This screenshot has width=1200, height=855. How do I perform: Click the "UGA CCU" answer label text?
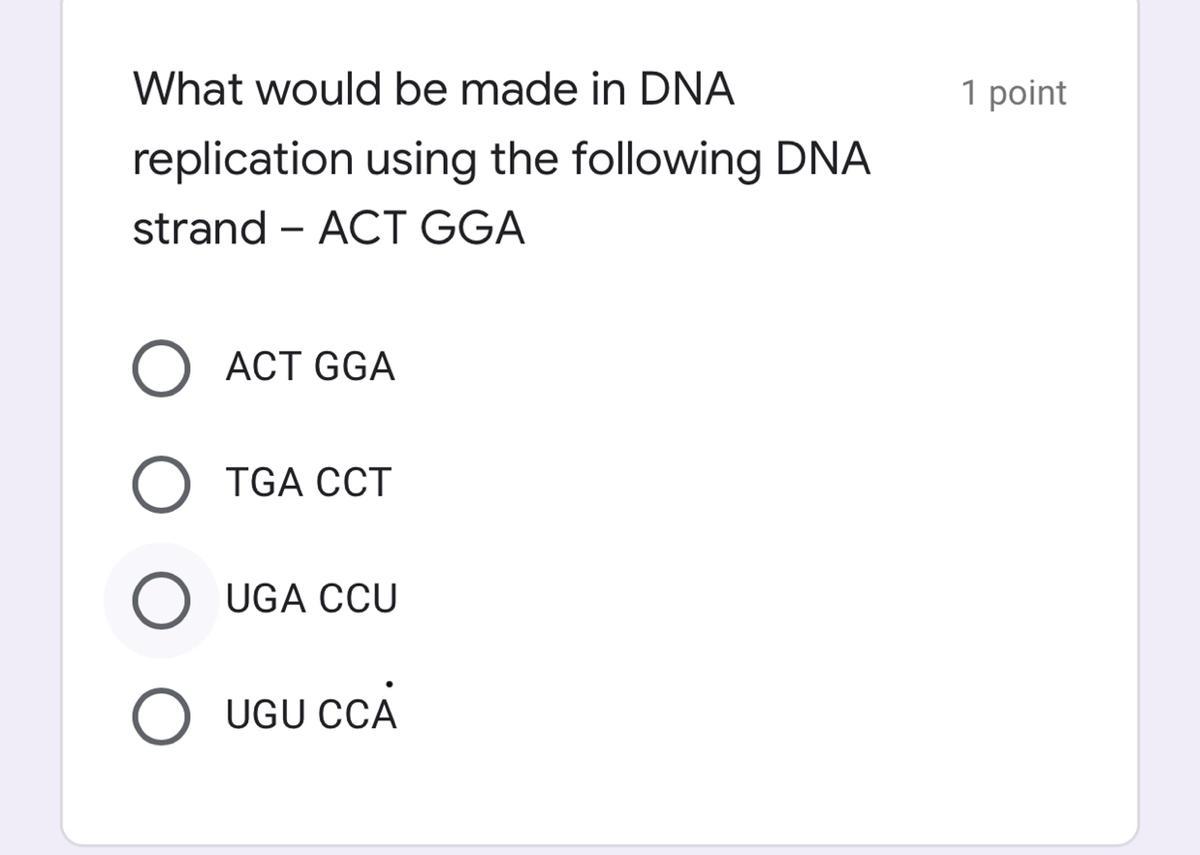click(x=311, y=600)
